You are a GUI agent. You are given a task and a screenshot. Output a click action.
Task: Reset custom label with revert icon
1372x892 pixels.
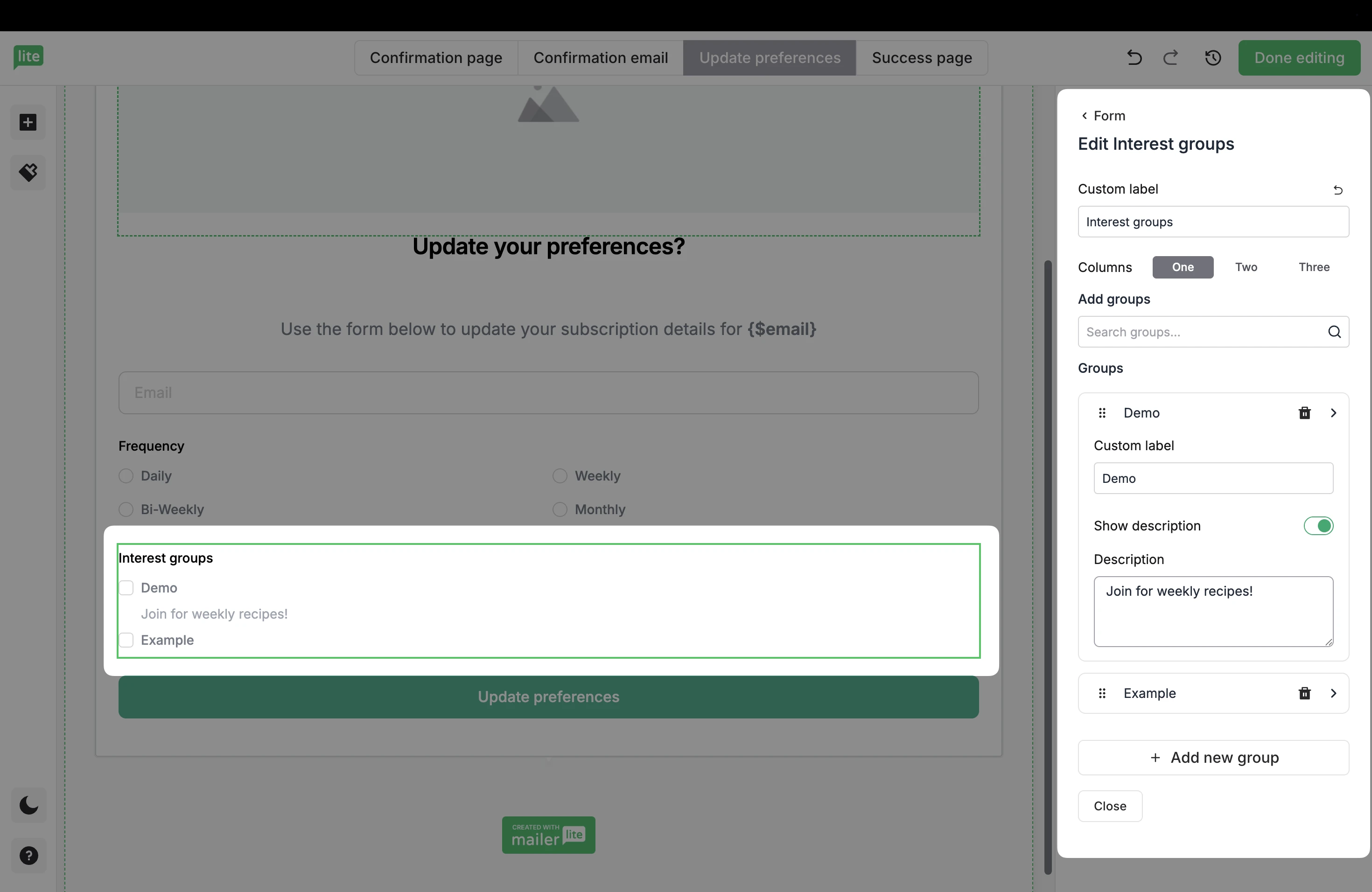pyautogui.click(x=1338, y=189)
